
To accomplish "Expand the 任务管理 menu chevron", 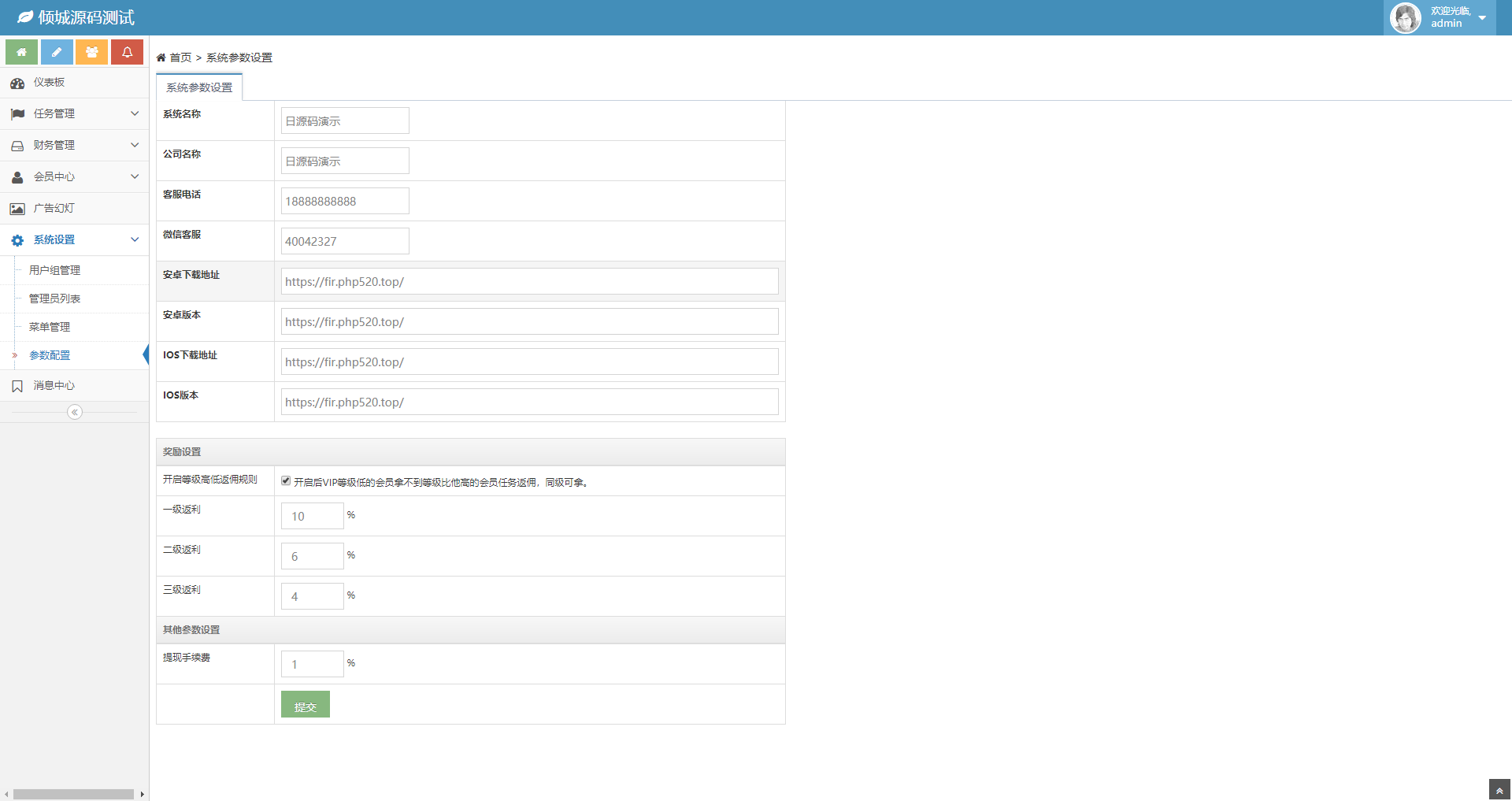I will [x=135, y=113].
